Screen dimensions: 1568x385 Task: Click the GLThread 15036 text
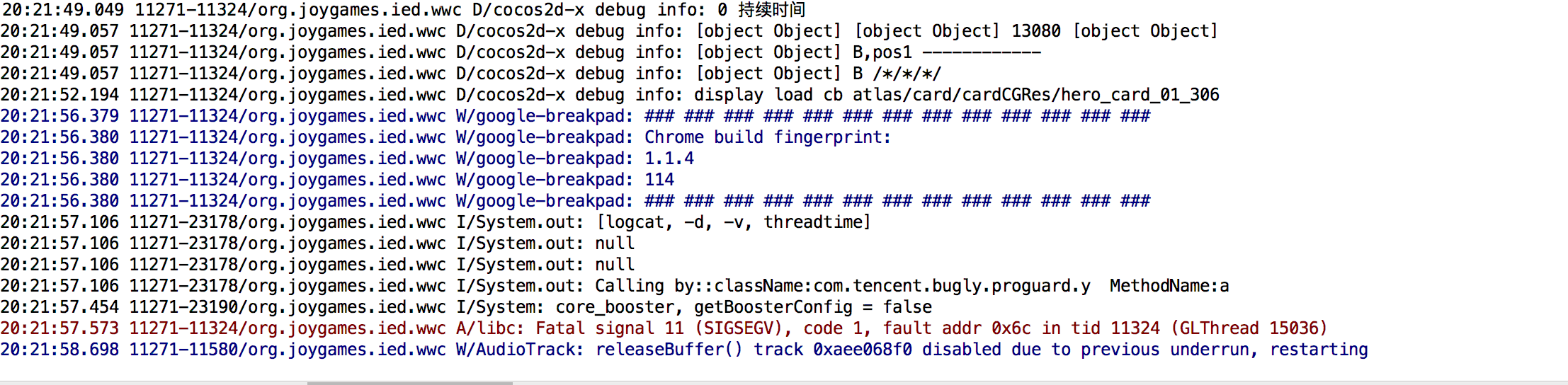pyautogui.click(x=1248, y=328)
